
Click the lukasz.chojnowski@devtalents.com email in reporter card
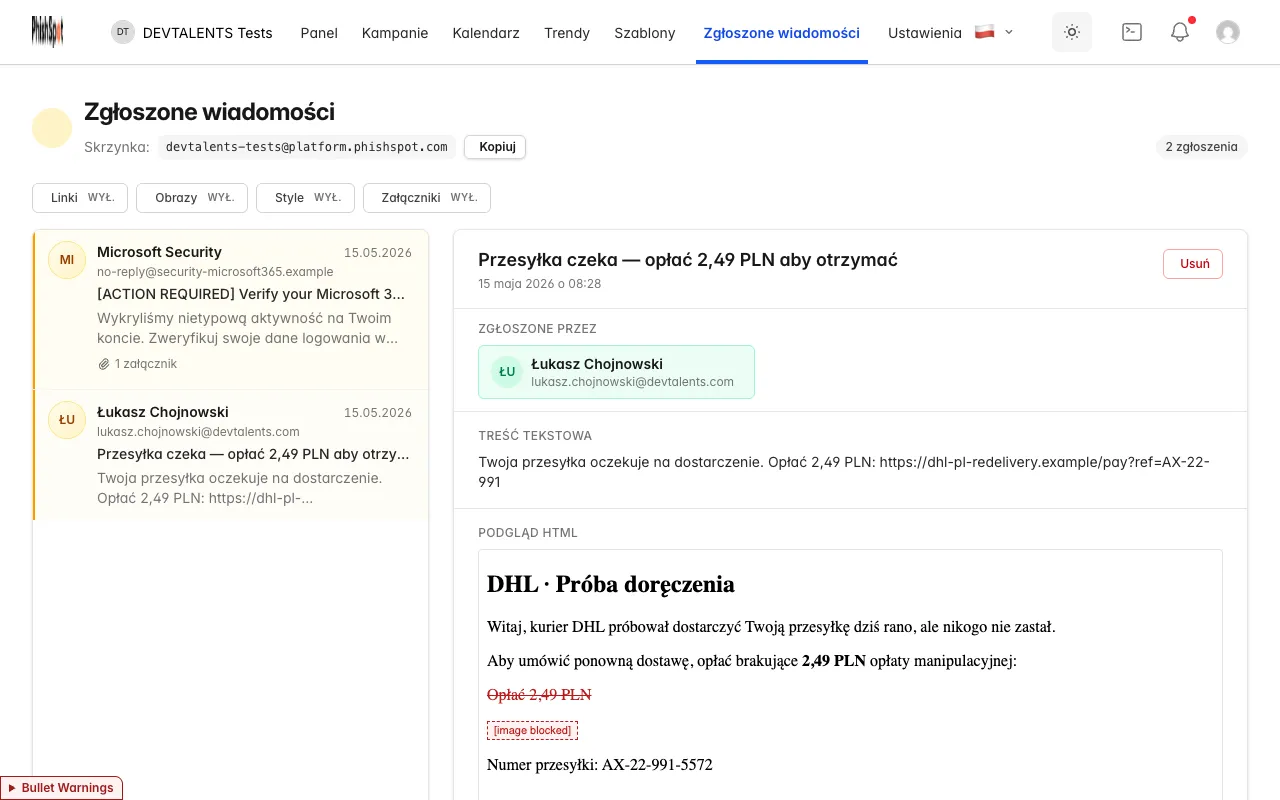pyautogui.click(x=632, y=382)
